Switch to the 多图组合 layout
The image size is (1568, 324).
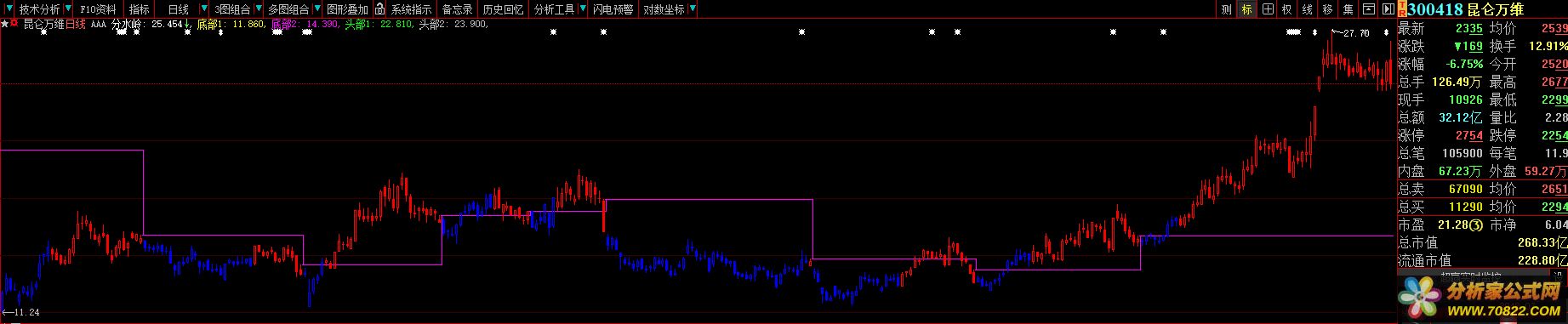(x=289, y=9)
